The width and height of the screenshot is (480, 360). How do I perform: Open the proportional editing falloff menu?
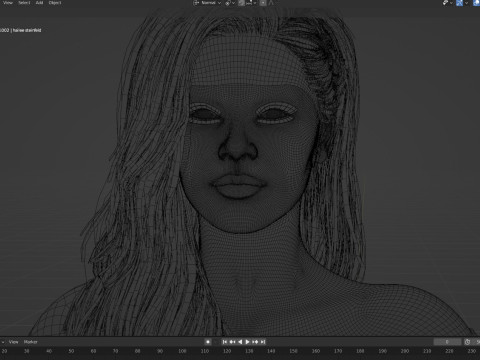pos(271,3)
